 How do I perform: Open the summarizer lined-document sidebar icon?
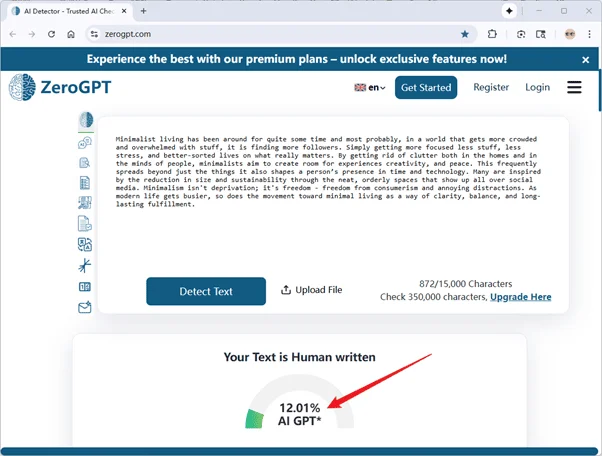tap(84, 183)
